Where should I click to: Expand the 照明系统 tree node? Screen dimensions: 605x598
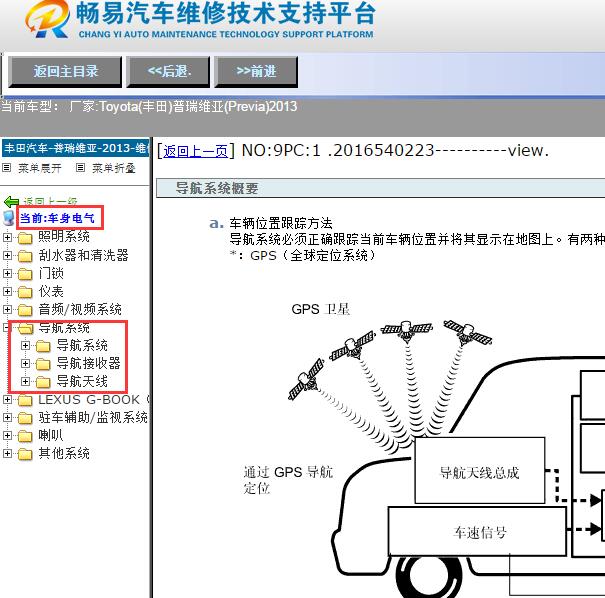7,237
